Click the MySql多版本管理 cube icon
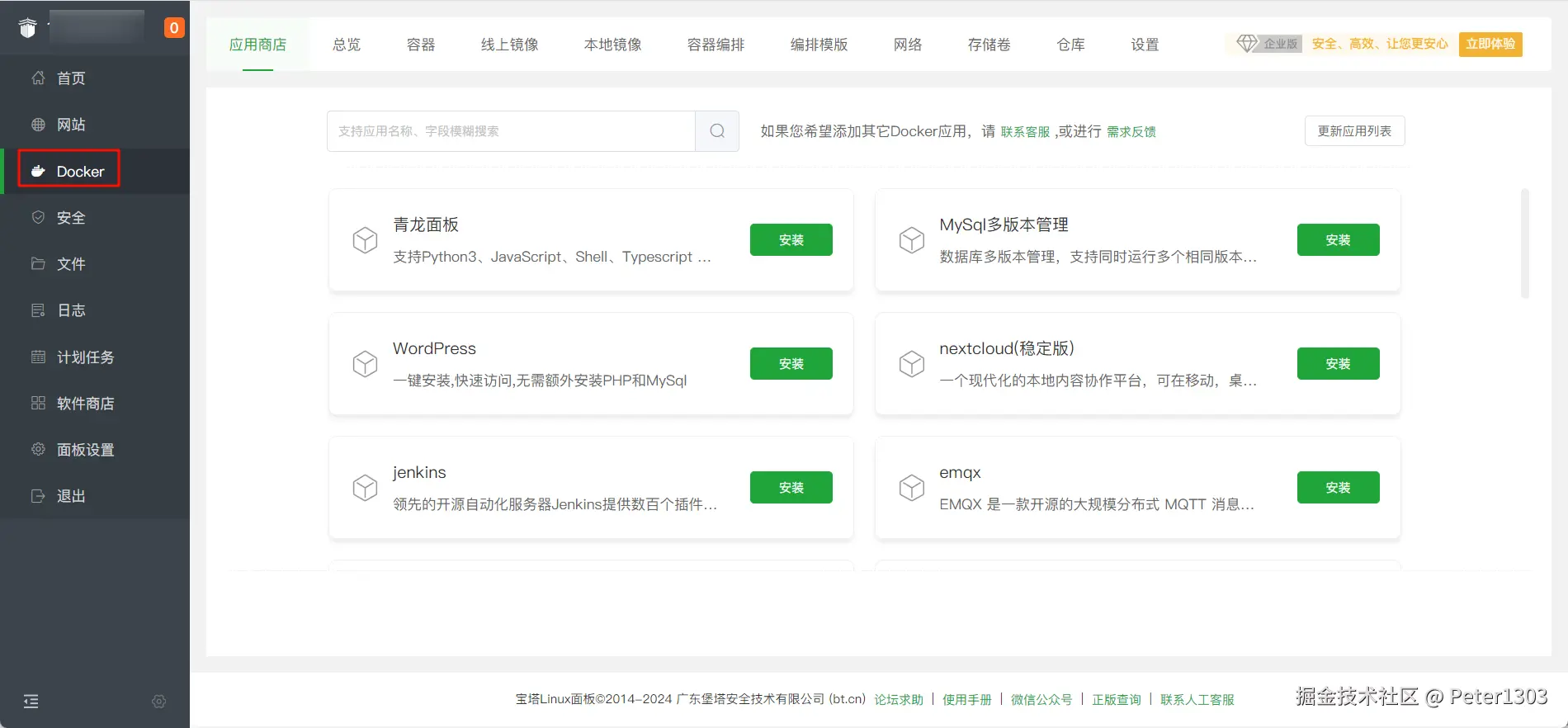Screen dimensions: 1568x728 (x=912, y=240)
